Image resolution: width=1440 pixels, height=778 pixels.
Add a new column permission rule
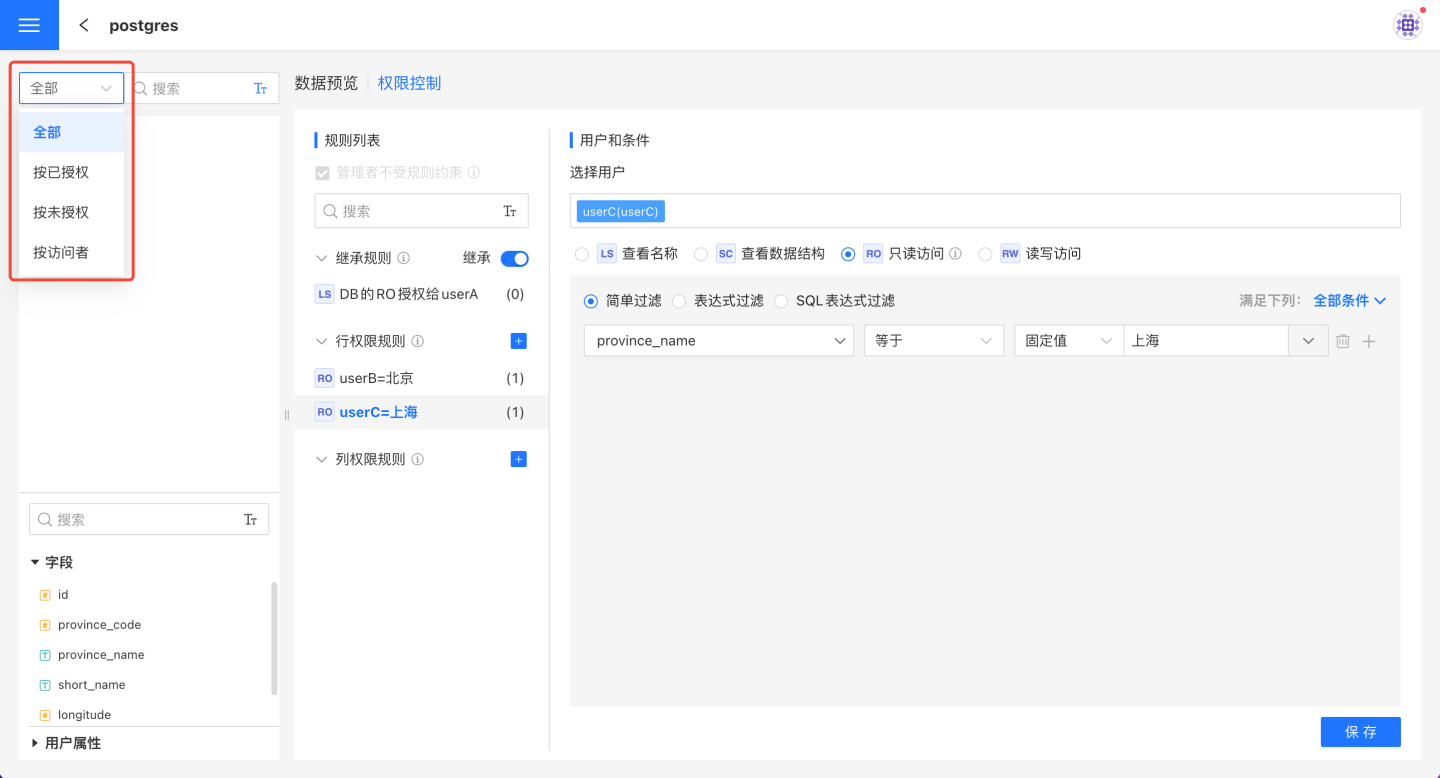click(518, 459)
